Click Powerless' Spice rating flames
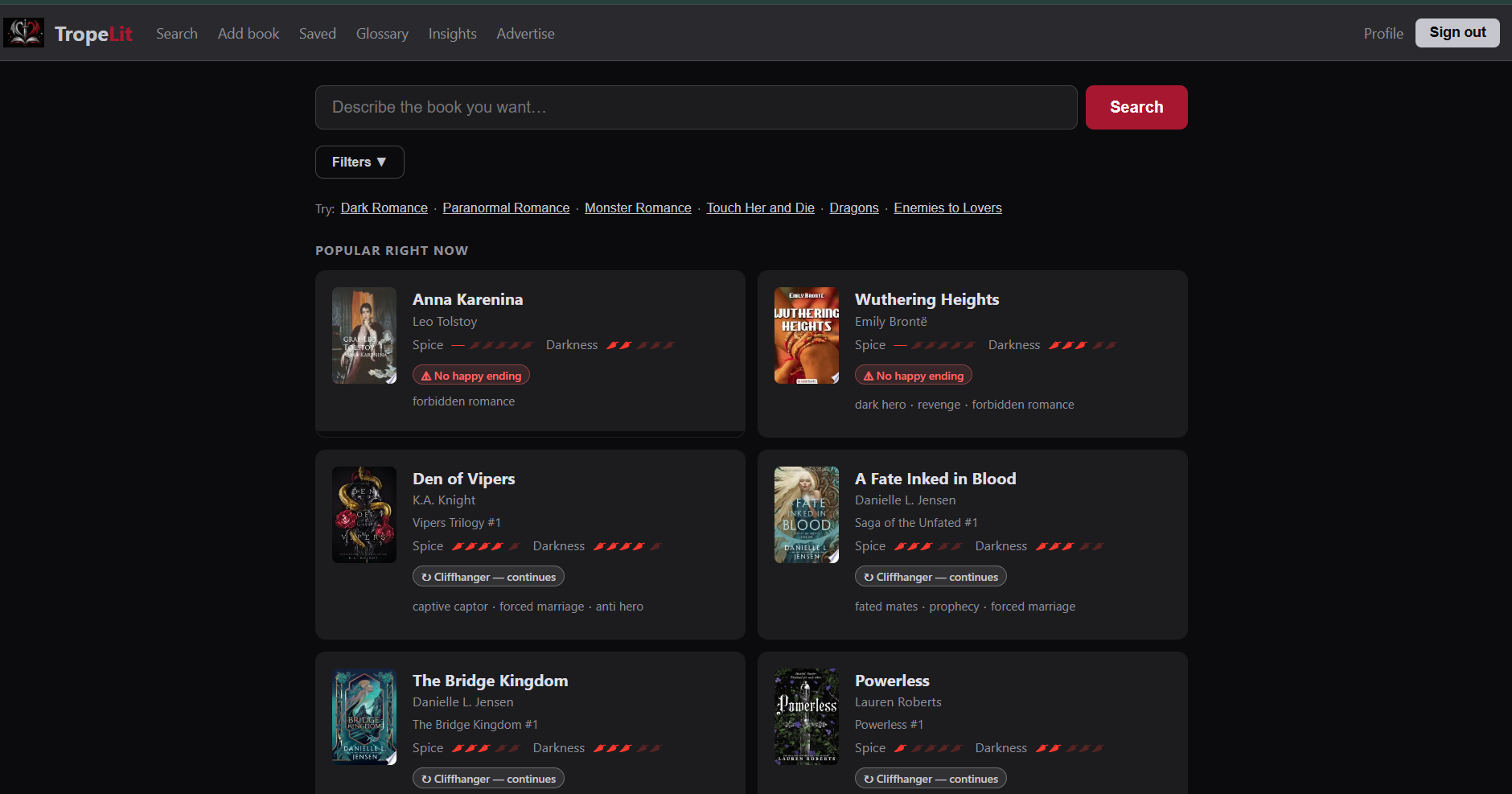The height and width of the screenshot is (794, 1512). click(928, 748)
